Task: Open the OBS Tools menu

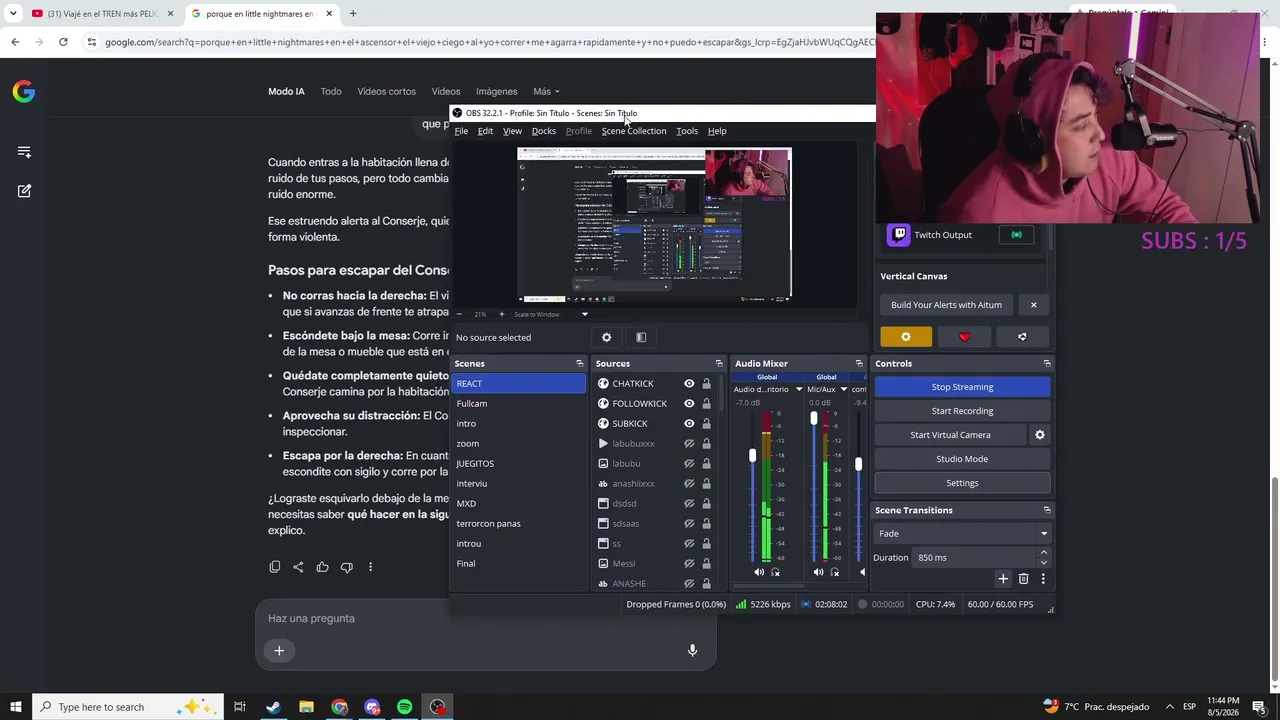Action: 687,131
